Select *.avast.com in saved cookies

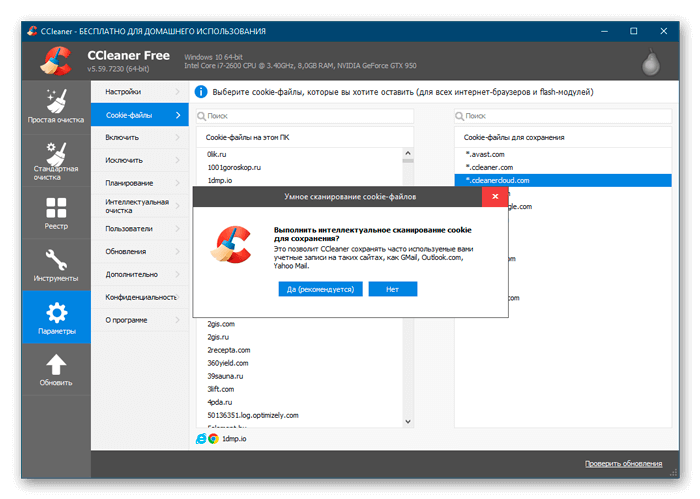point(485,154)
